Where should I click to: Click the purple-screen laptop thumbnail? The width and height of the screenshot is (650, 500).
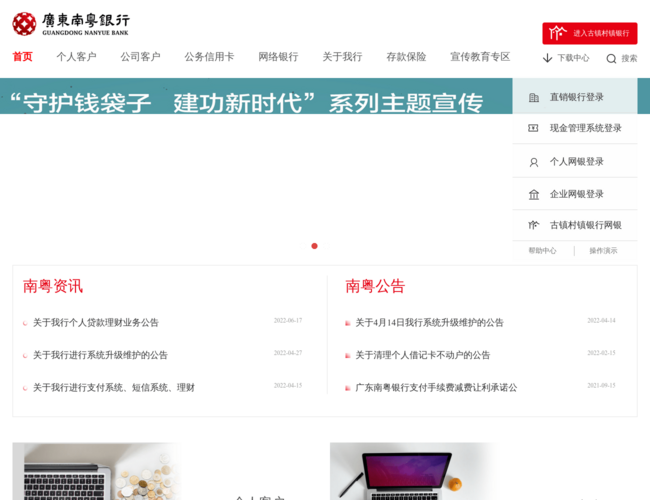click(x=415, y=471)
